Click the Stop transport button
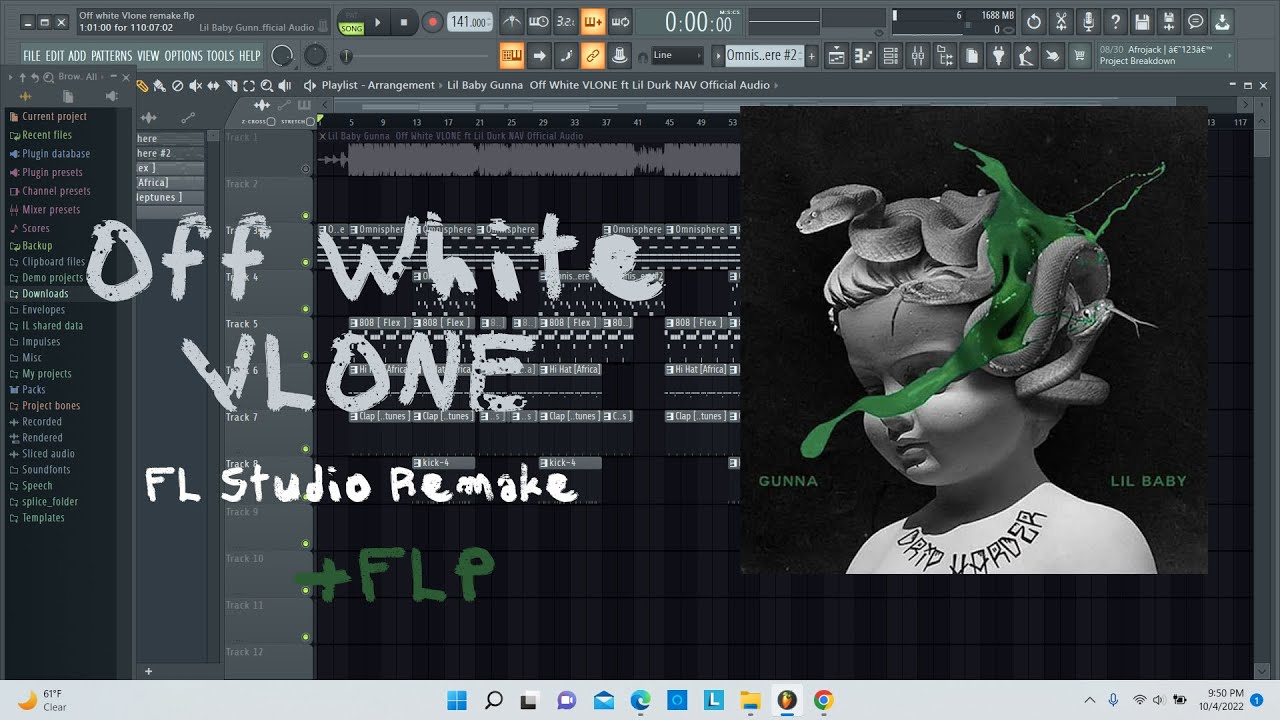The image size is (1280, 720). coord(404,22)
